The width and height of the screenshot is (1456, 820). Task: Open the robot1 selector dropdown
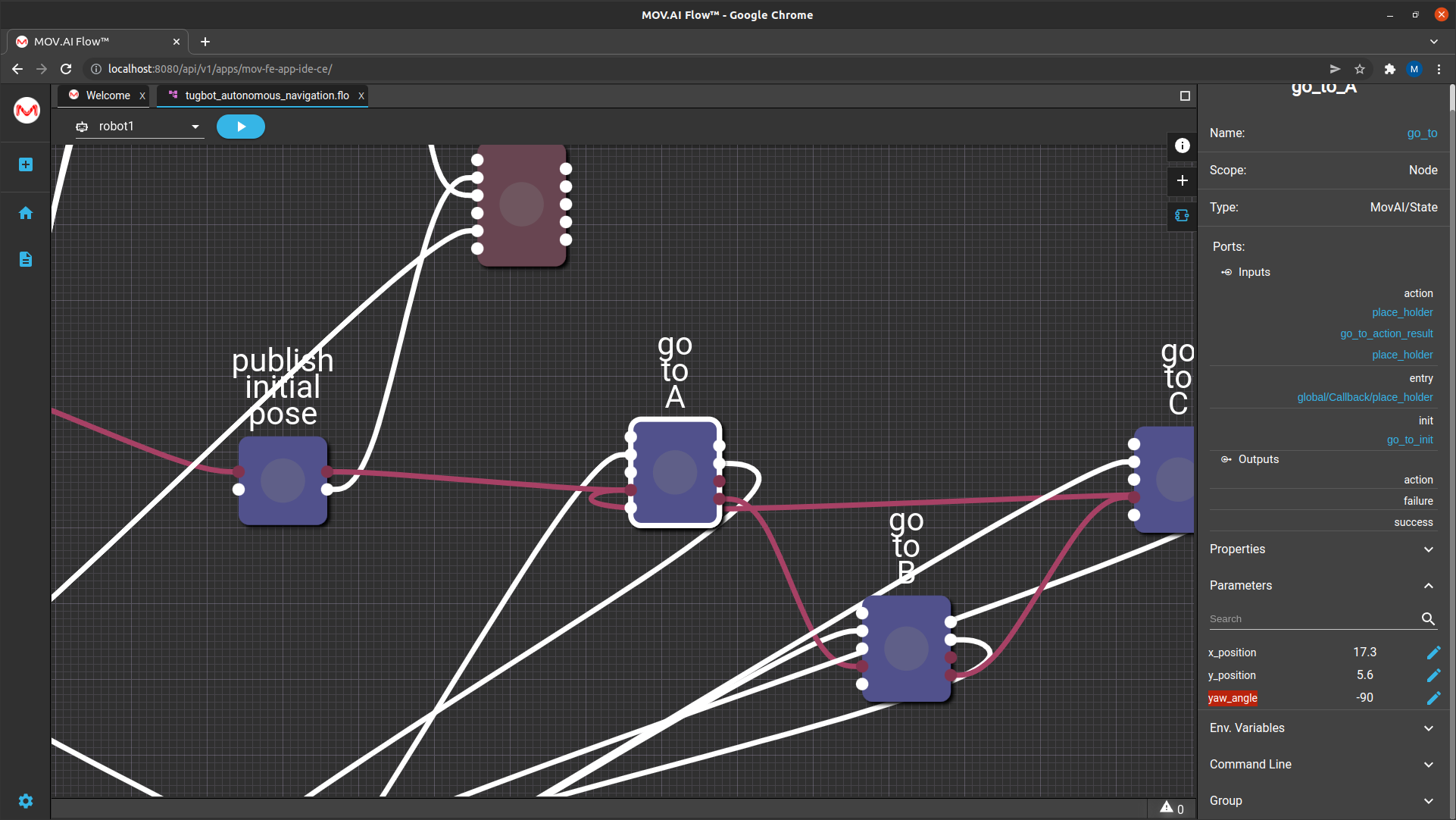point(139,127)
